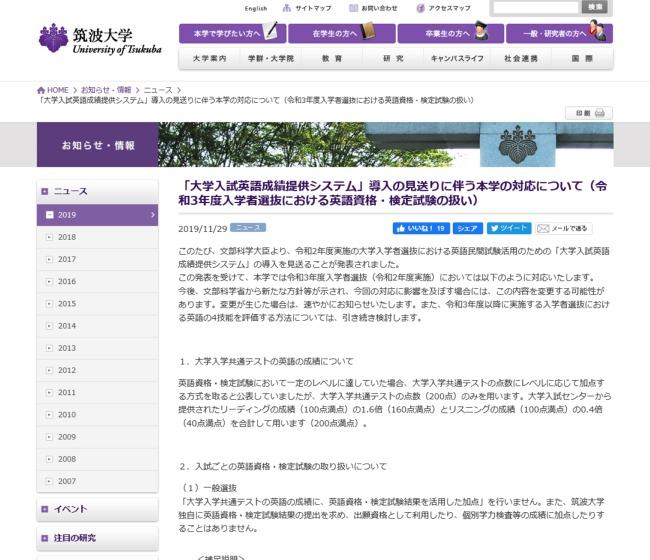Click the ニュース sidebar heading

click(x=97, y=191)
